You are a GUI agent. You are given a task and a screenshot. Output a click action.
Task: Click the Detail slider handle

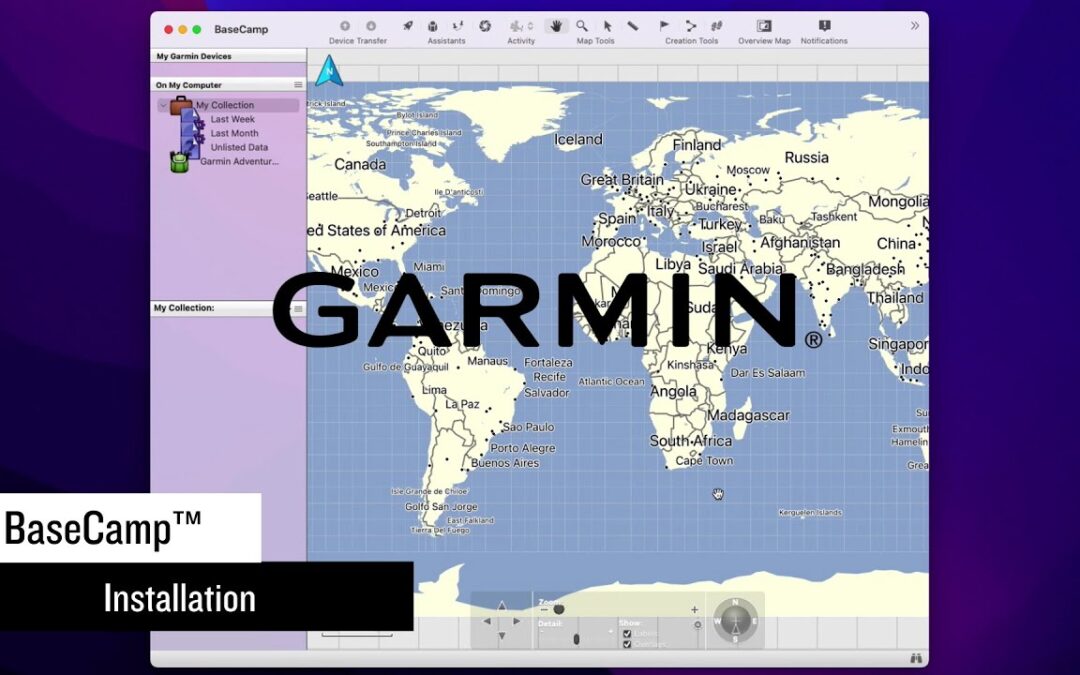click(576, 638)
